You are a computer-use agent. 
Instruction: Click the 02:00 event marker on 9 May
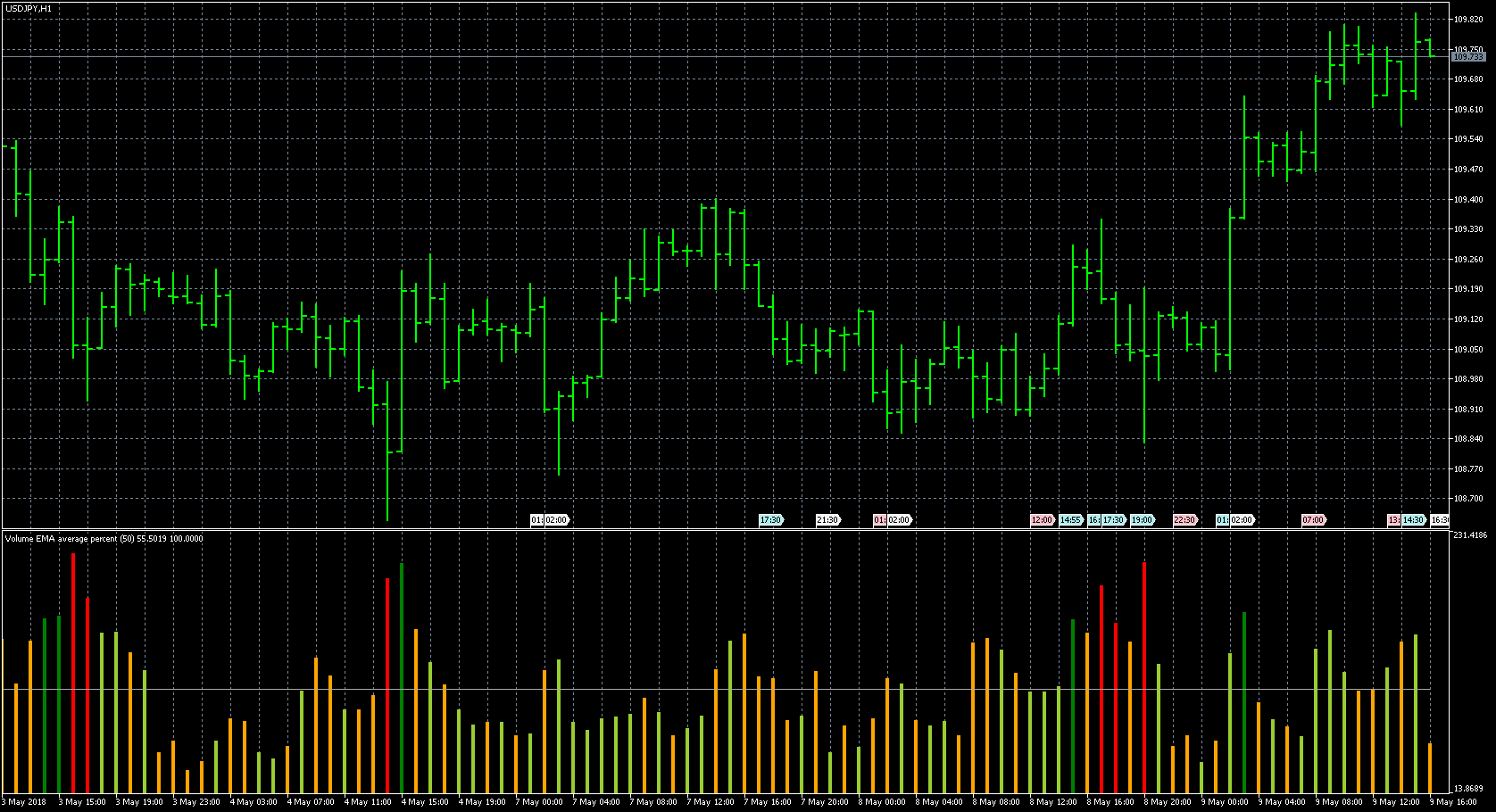click(x=1242, y=520)
